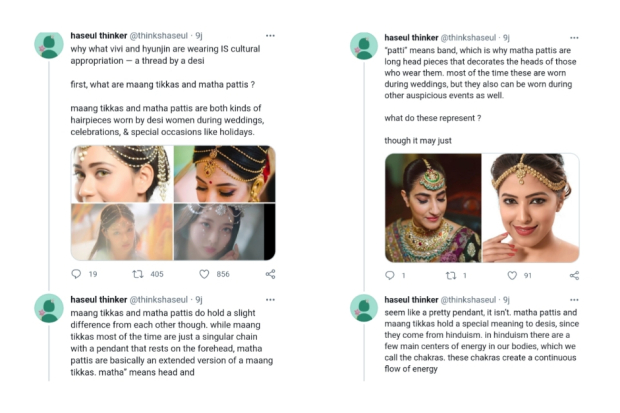
Task: Retweet the first tweet with 405 retweets
Action: pyautogui.click(x=138, y=274)
